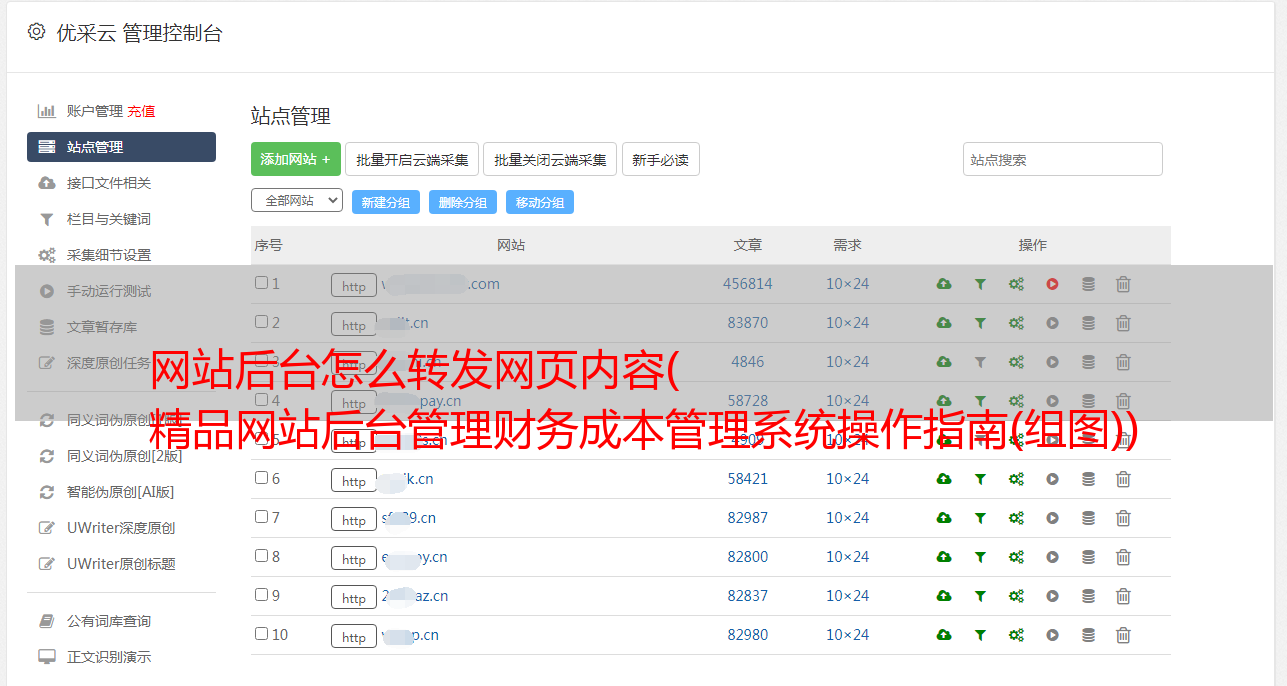Click article count 82987
The image size is (1287, 686).
pyautogui.click(x=748, y=518)
